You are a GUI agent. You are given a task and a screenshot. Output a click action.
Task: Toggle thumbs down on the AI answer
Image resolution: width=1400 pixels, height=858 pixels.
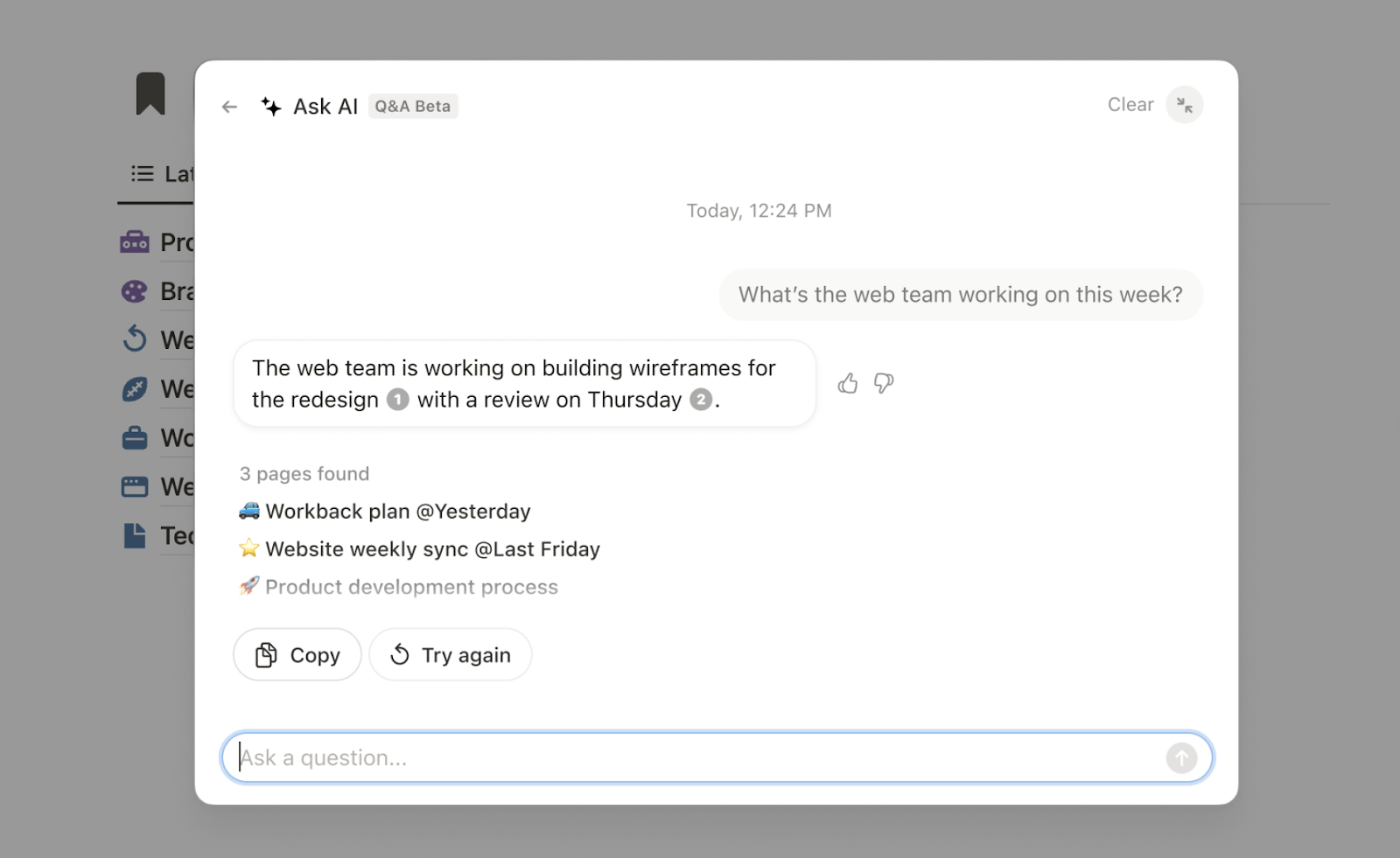point(883,383)
